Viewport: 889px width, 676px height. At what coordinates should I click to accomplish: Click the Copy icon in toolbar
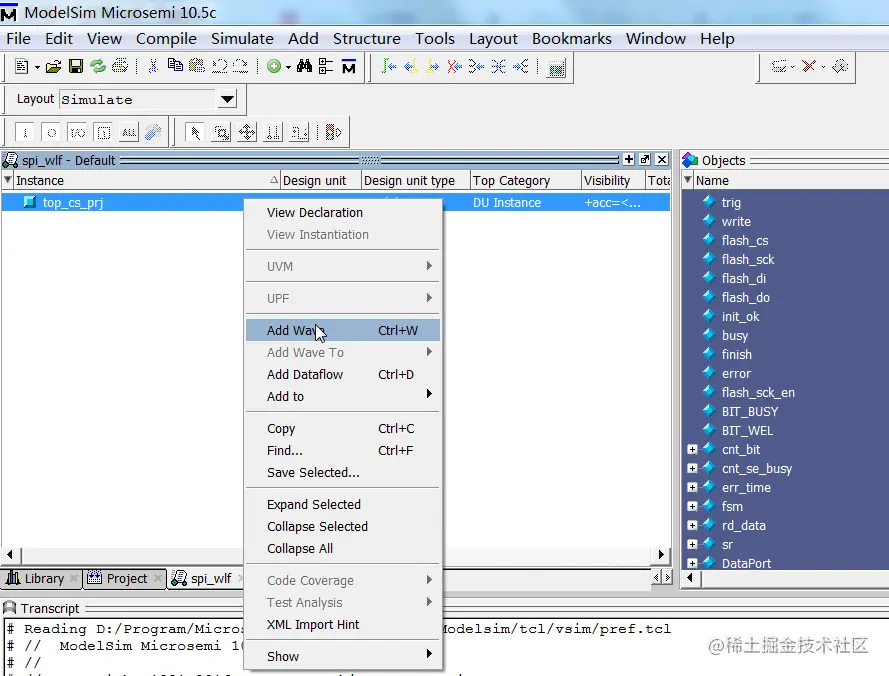click(x=175, y=66)
